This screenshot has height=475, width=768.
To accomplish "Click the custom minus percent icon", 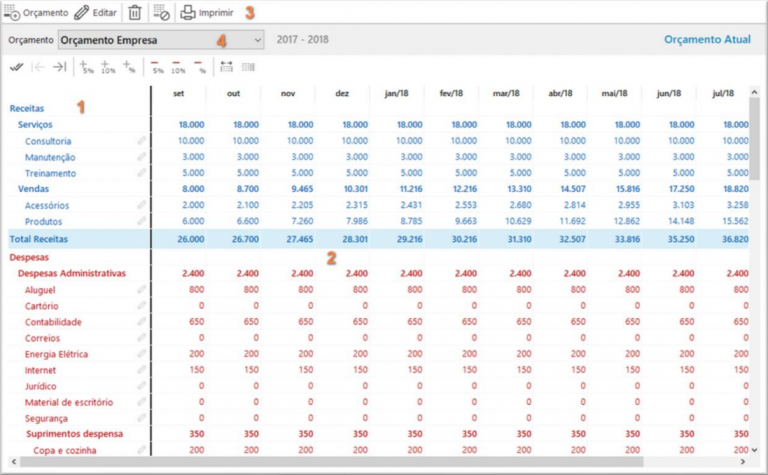I will click(200, 67).
